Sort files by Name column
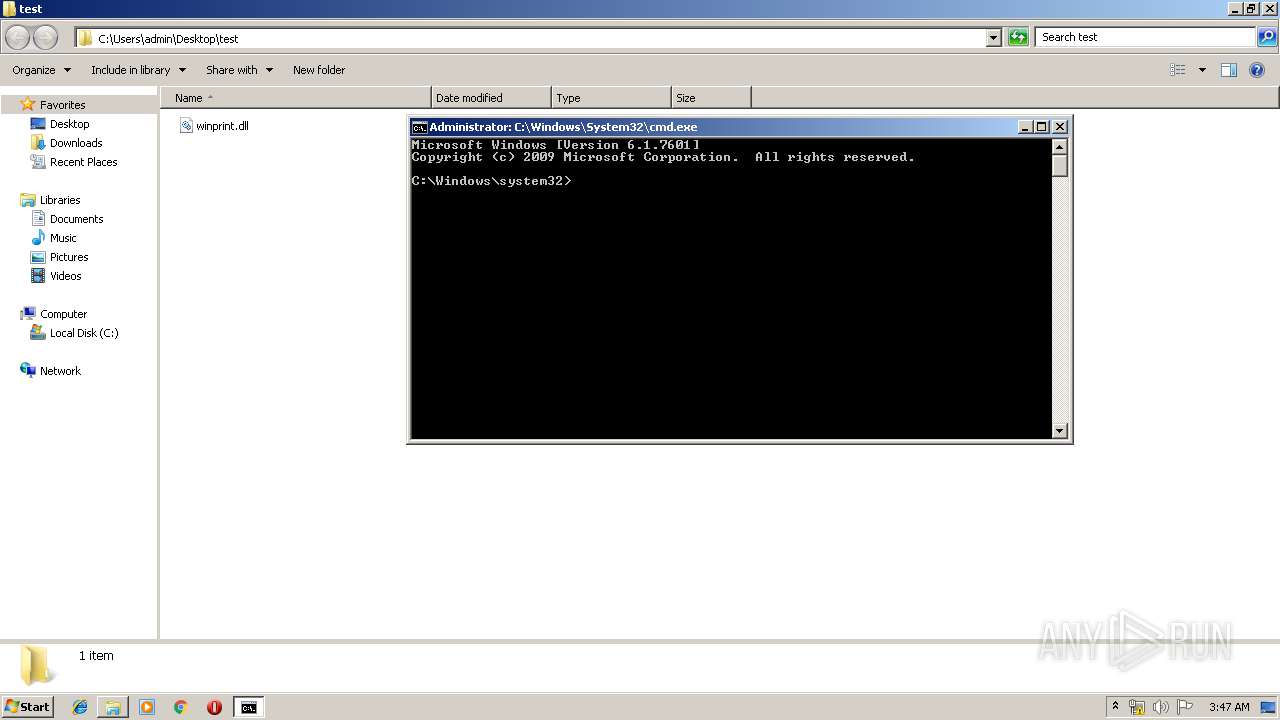 pyautogui.click(x=295, y=98)
